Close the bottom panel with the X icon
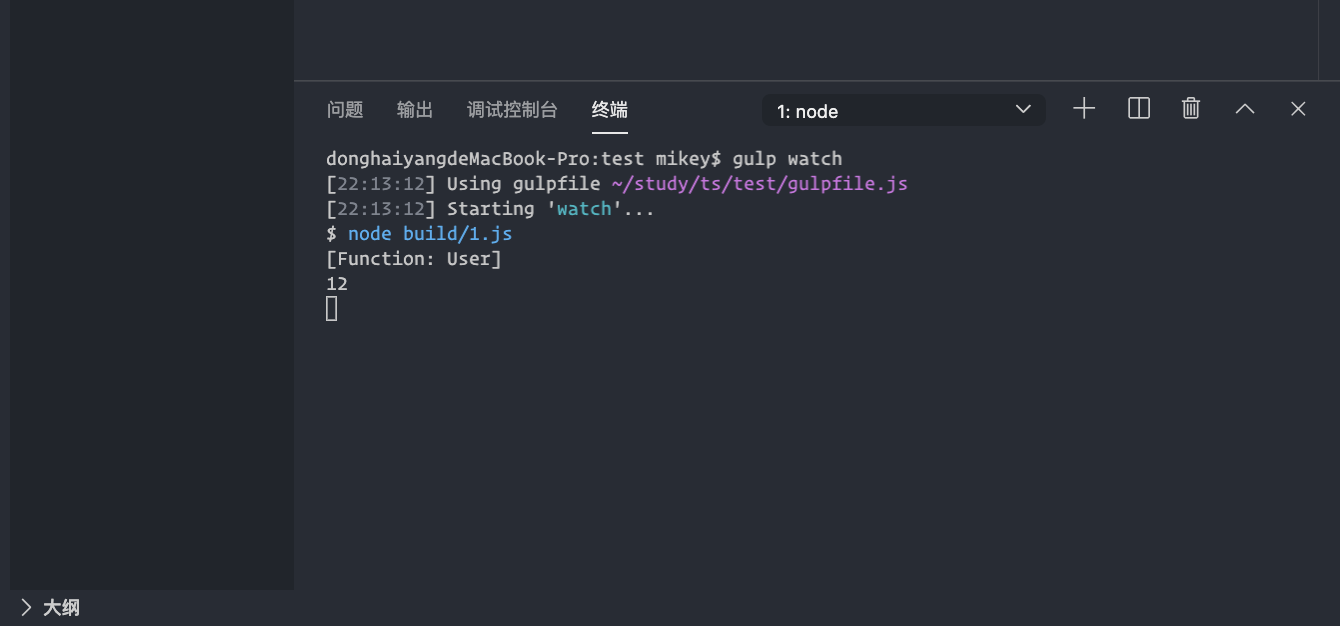The height and width of the screenshot is (626, 1340). (x=1298, y=109)
